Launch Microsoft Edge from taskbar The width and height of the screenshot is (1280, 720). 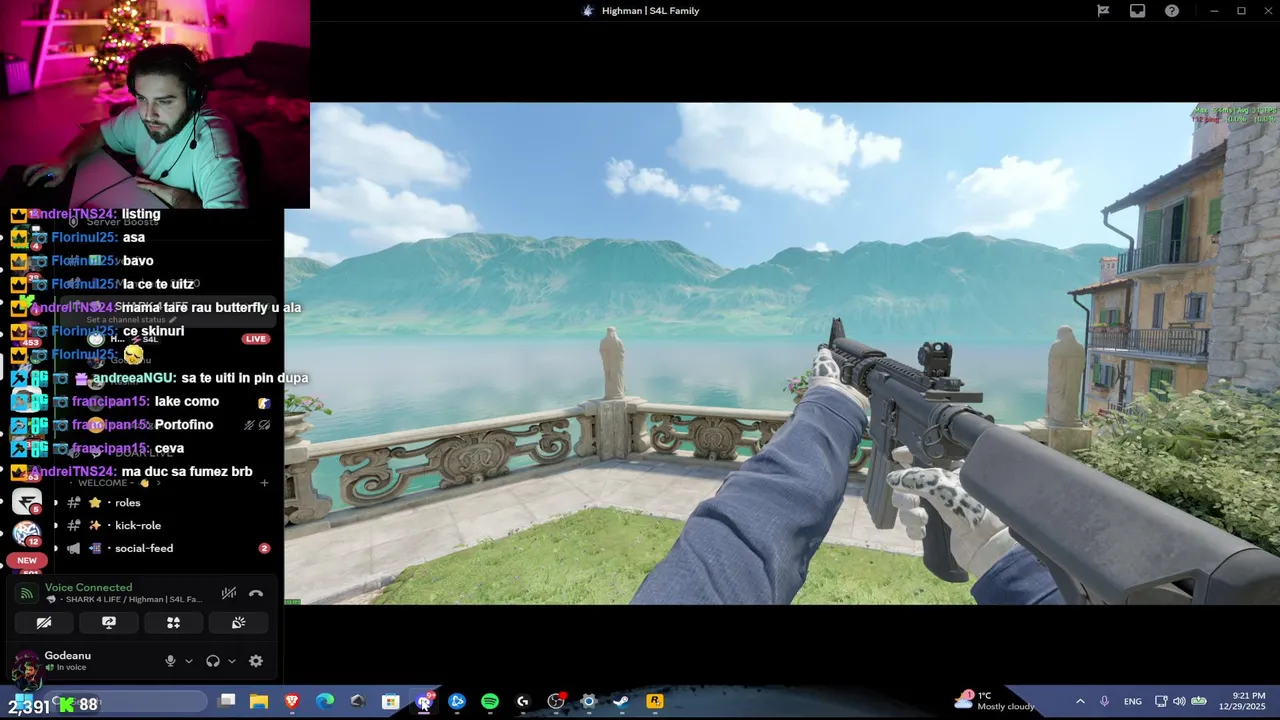point(325,702)
